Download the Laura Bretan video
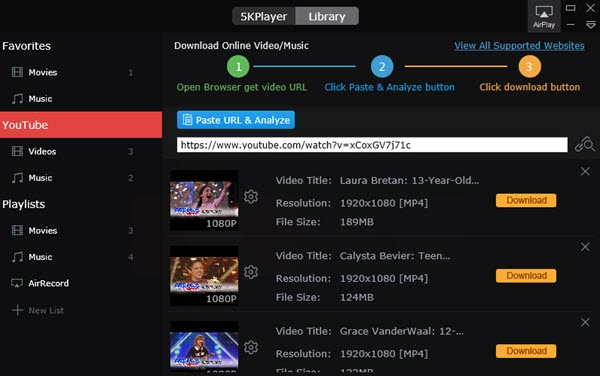Image resolution: width=600 pixels, height=376 pixels. 526,200
